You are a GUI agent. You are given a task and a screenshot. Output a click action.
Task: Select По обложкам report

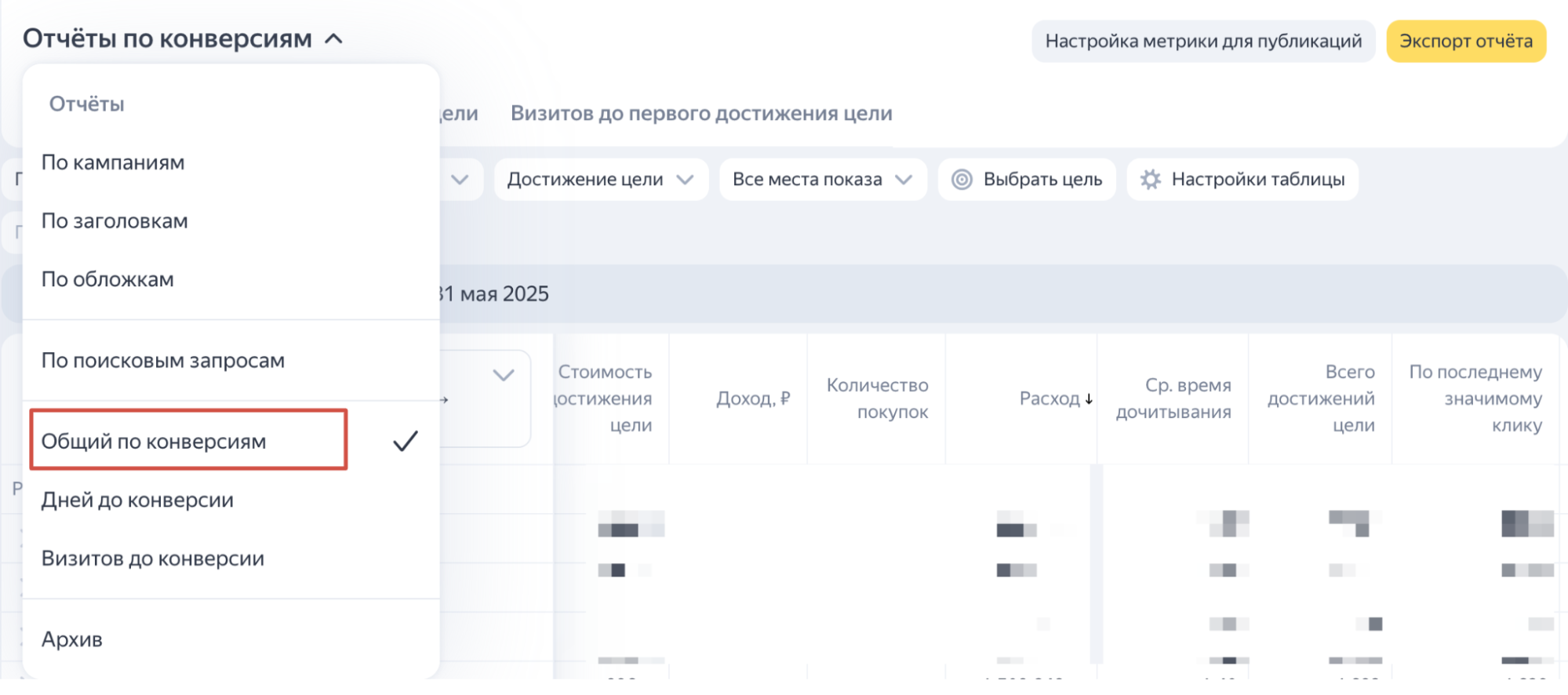tap(231, 279)
